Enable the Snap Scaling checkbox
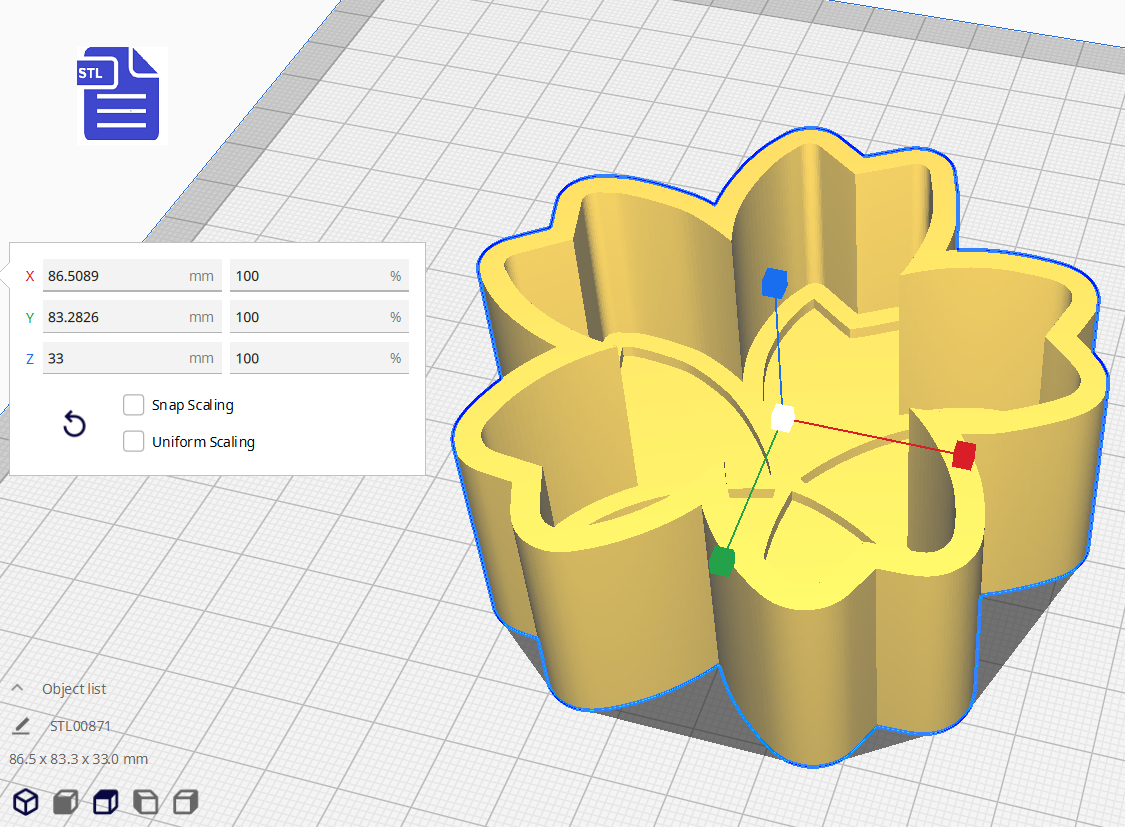1125x827 pixels. [134, 405]
